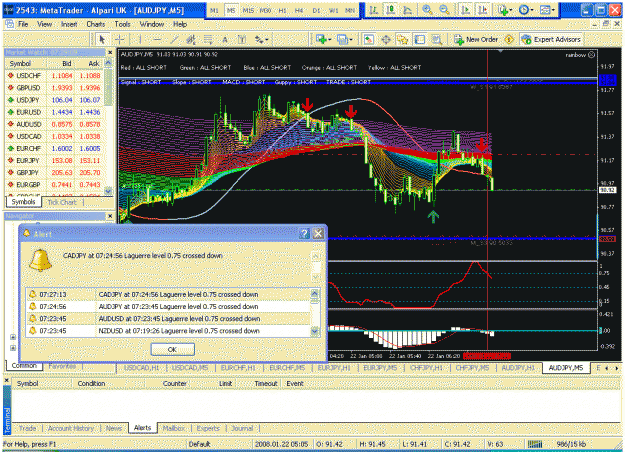The height and width of the screenshot is (452, 625).
Task: Zoom out of the chart
Action: [444, 10]
